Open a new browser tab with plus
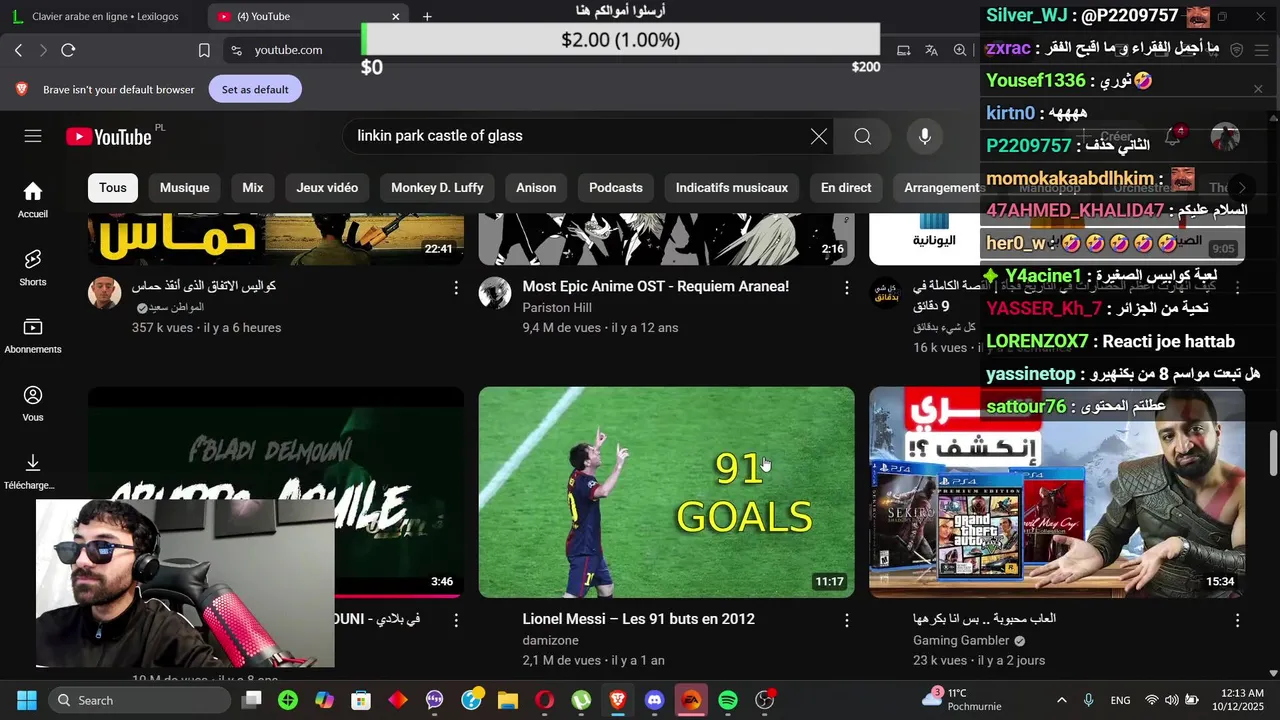The height and width of the screenshot is (720, 1280). 427,16
